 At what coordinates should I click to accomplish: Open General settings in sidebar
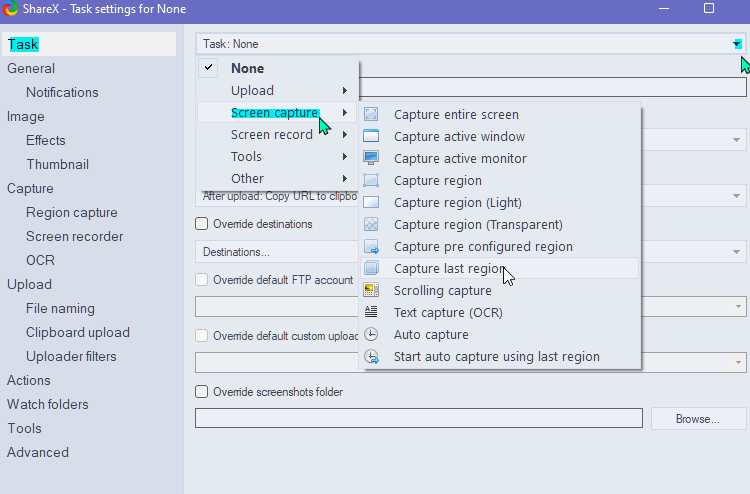pyautogui.click(x=31, y=68)
